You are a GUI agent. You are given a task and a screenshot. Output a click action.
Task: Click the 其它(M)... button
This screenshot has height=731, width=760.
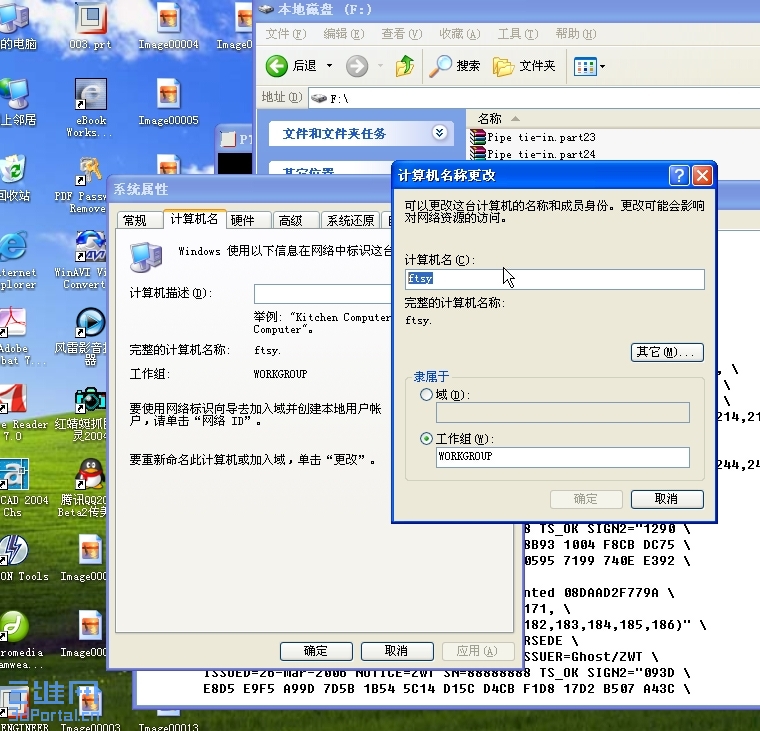[667, 352]
